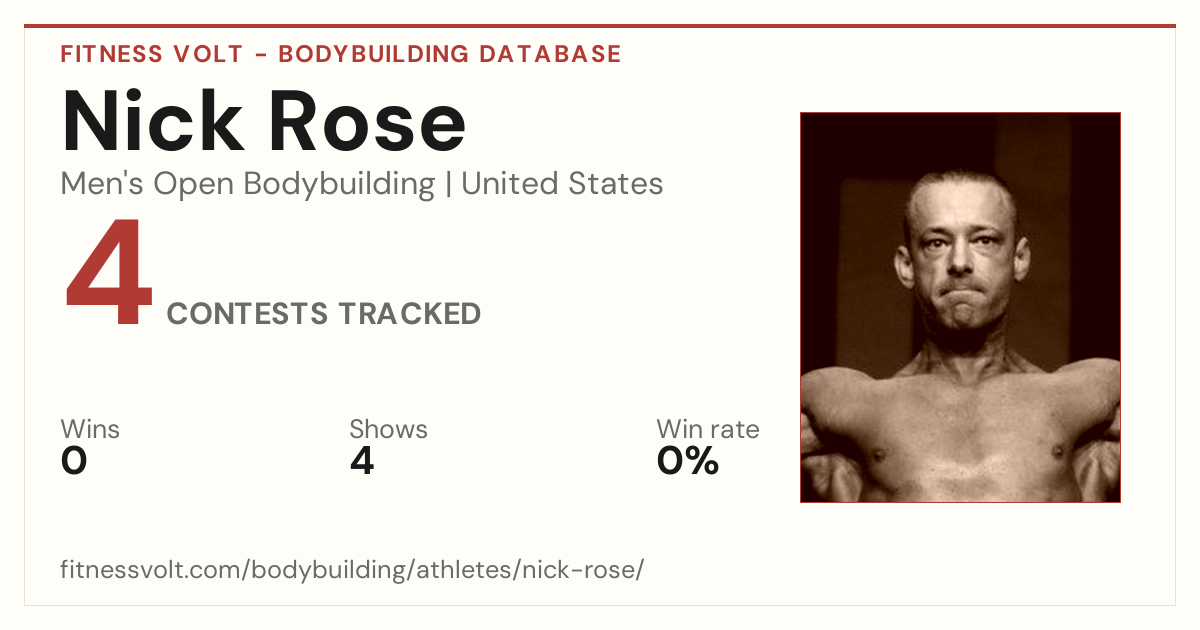The image size is (1200, 630).
Task: Click the "FITNESS VOLT" header text
Action: (151, 54)
